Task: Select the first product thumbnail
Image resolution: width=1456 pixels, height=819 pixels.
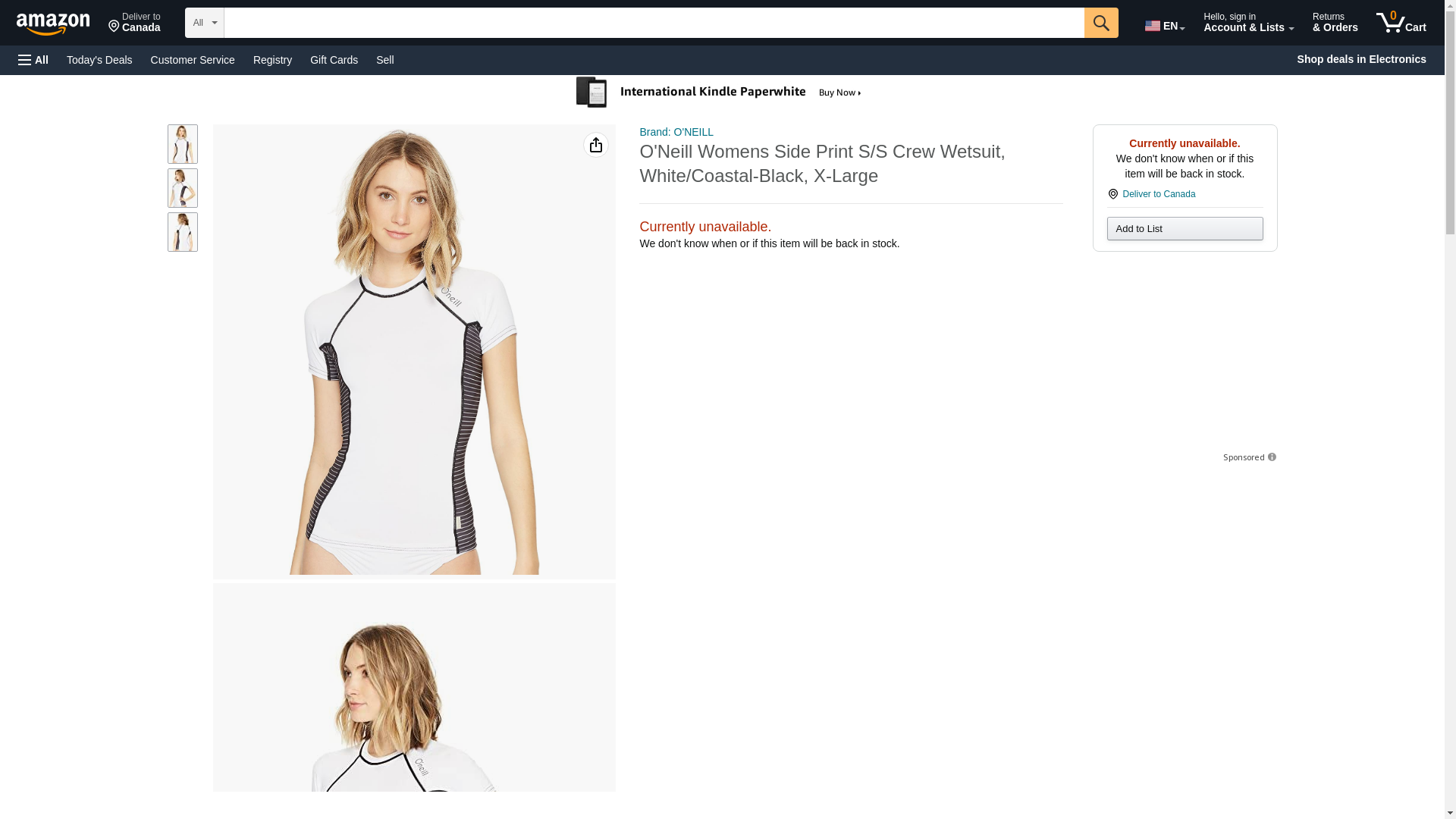Action: 183,144
